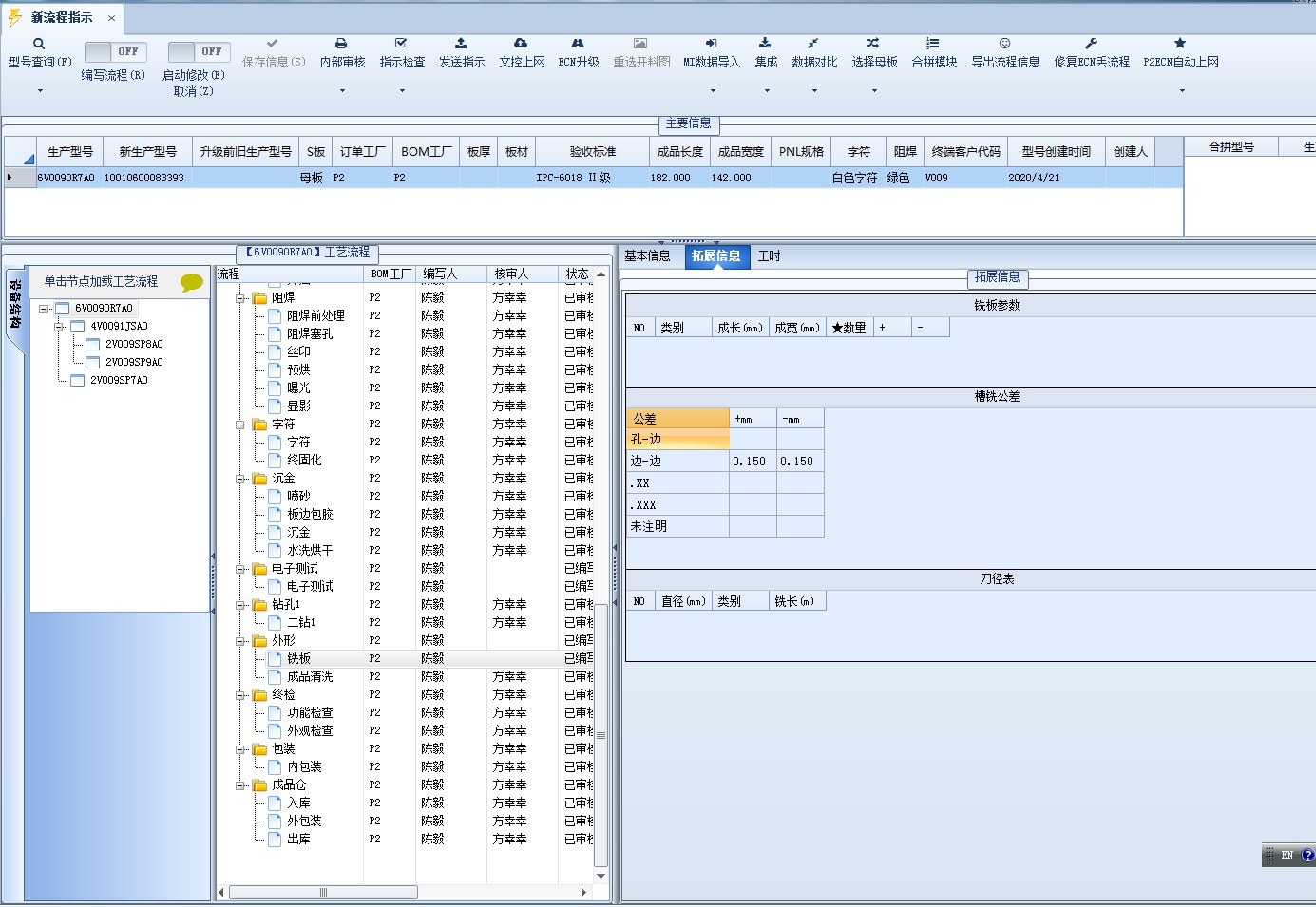
Task: Click the 刀径表 直径(mm) column header
Action: pyautogui.click(x=683, y=602)
